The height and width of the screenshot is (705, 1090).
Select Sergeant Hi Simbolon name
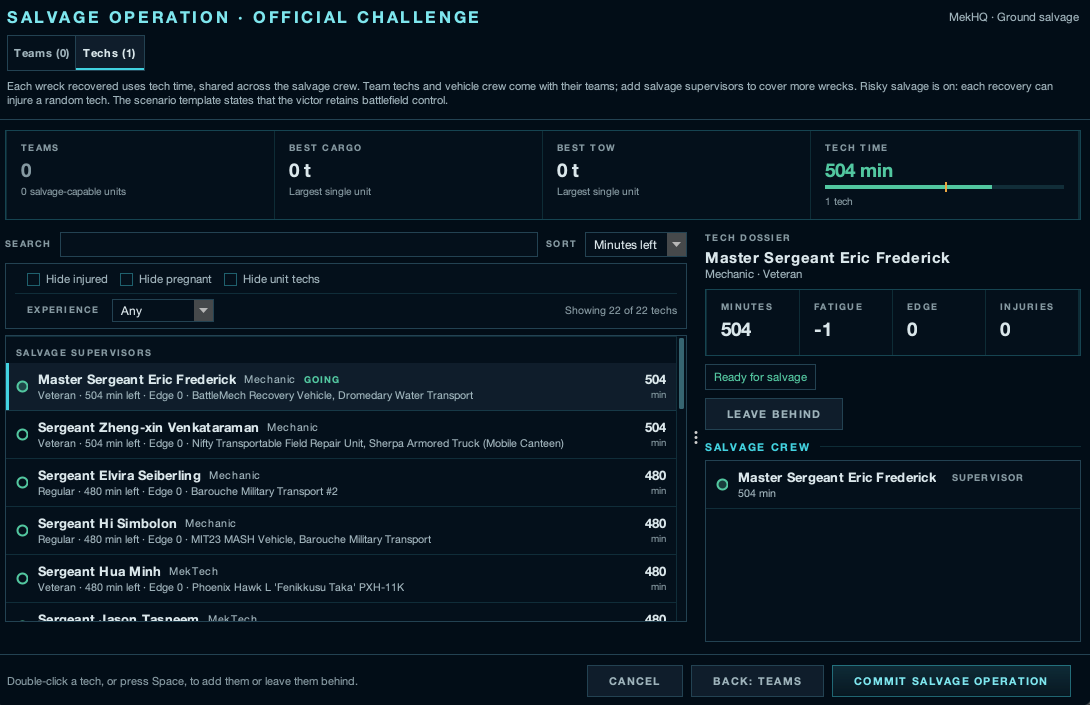[x=107, y=524]
